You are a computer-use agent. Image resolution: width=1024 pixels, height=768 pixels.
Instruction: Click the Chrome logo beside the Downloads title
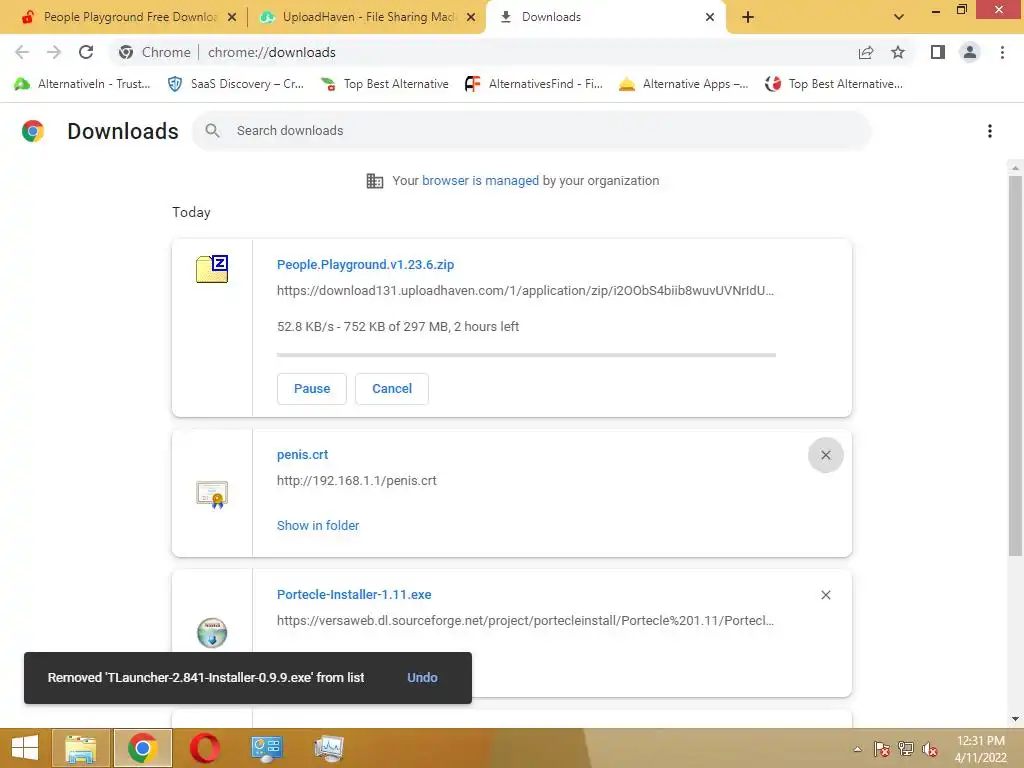pyautogui.click(x=33, y=131)
